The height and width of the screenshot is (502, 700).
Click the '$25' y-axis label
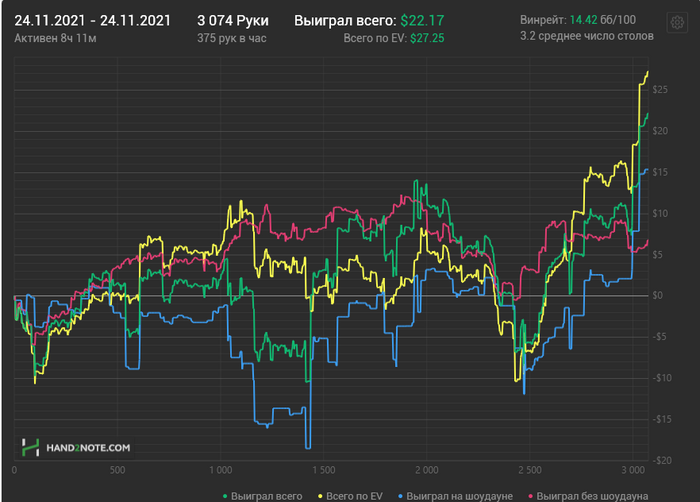pos(660,90)
